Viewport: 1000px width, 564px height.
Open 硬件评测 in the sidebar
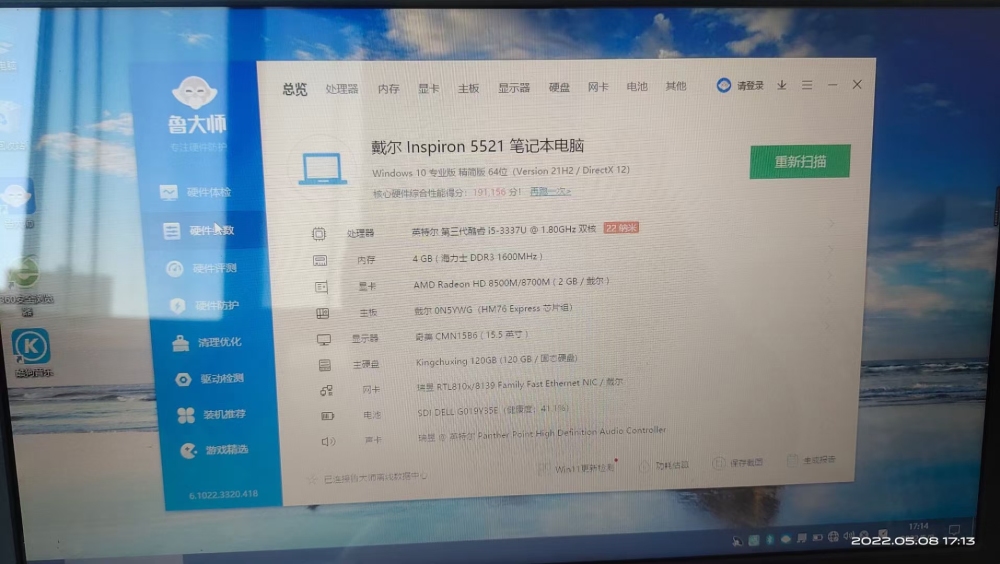(x=201, y=268)
